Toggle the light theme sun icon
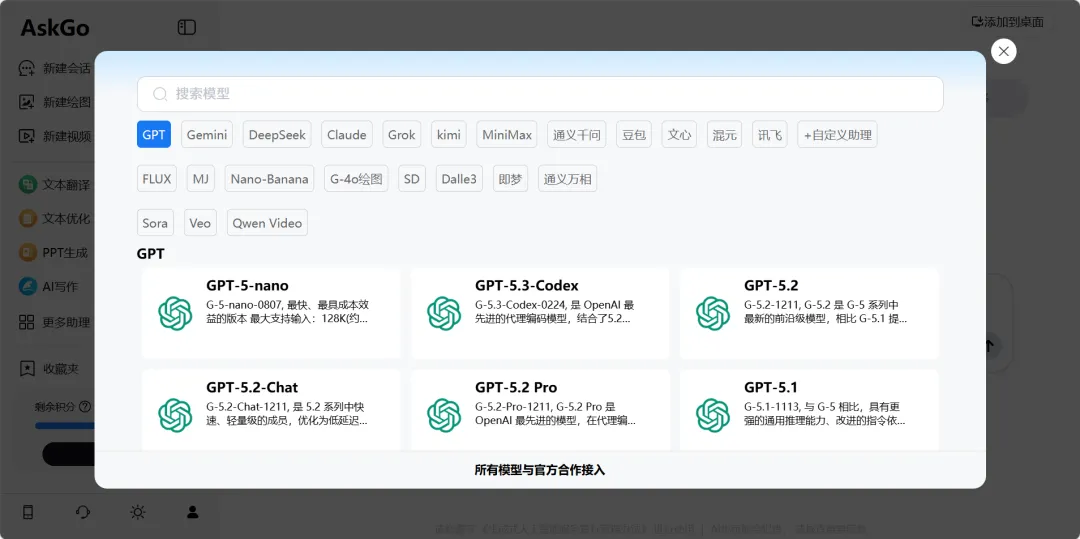The image size is (1080, 539). click(138, 512)
